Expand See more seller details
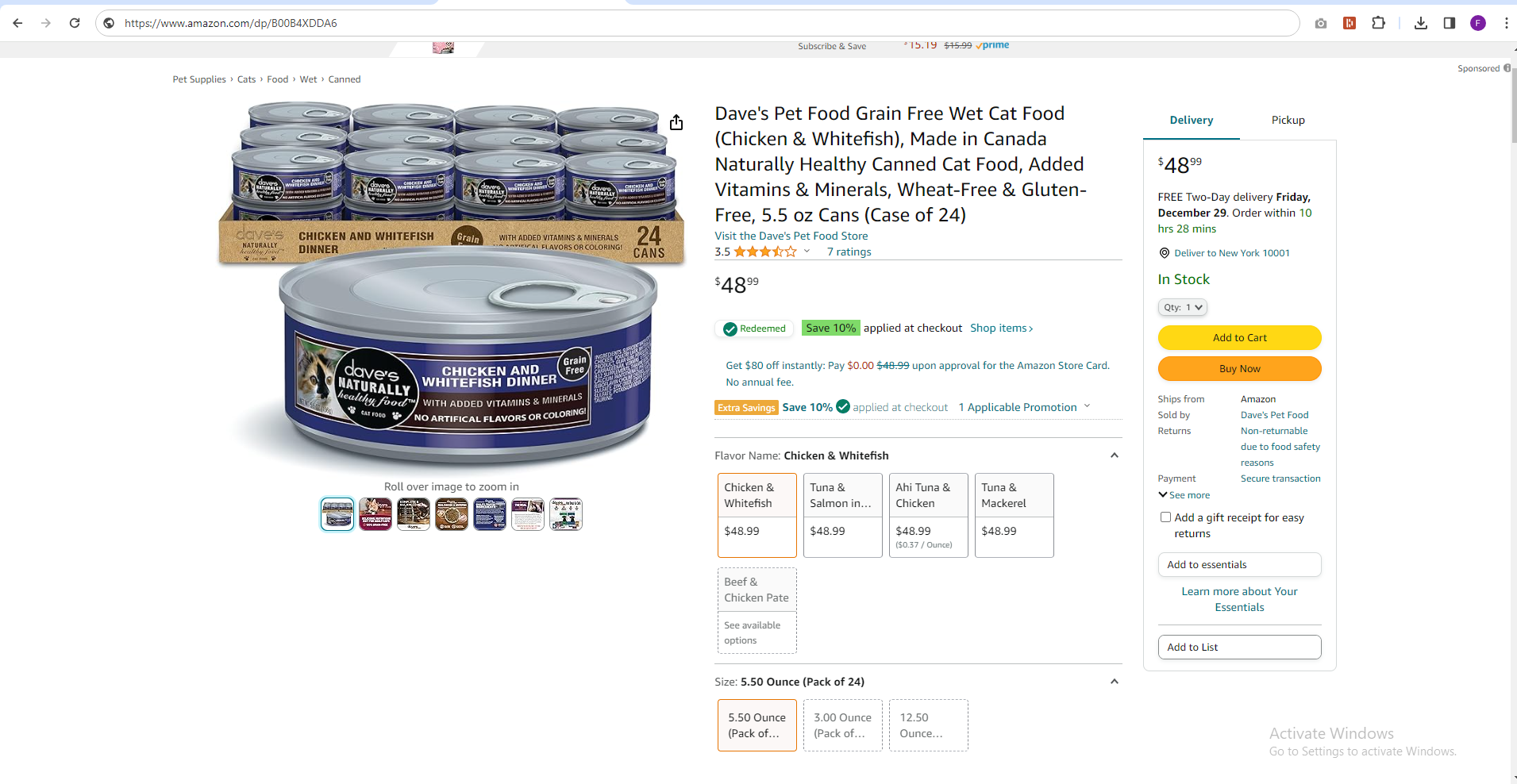The image size is (1517, 784). click(x=1184, y=495)
